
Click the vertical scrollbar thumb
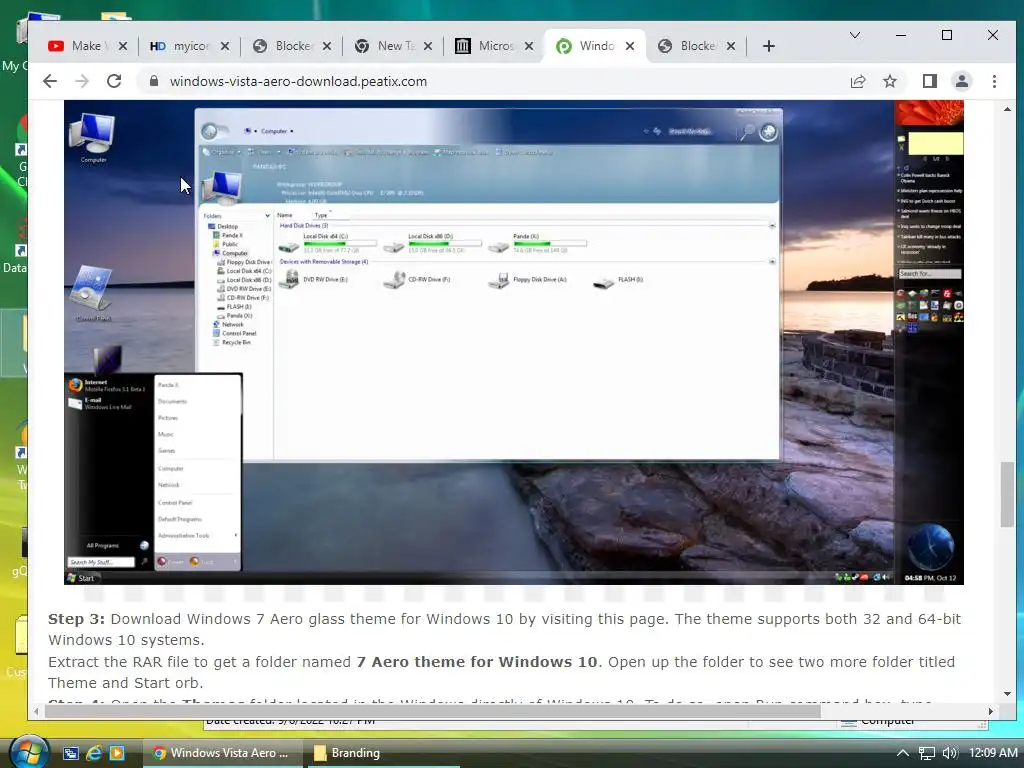click(1007, 494)
